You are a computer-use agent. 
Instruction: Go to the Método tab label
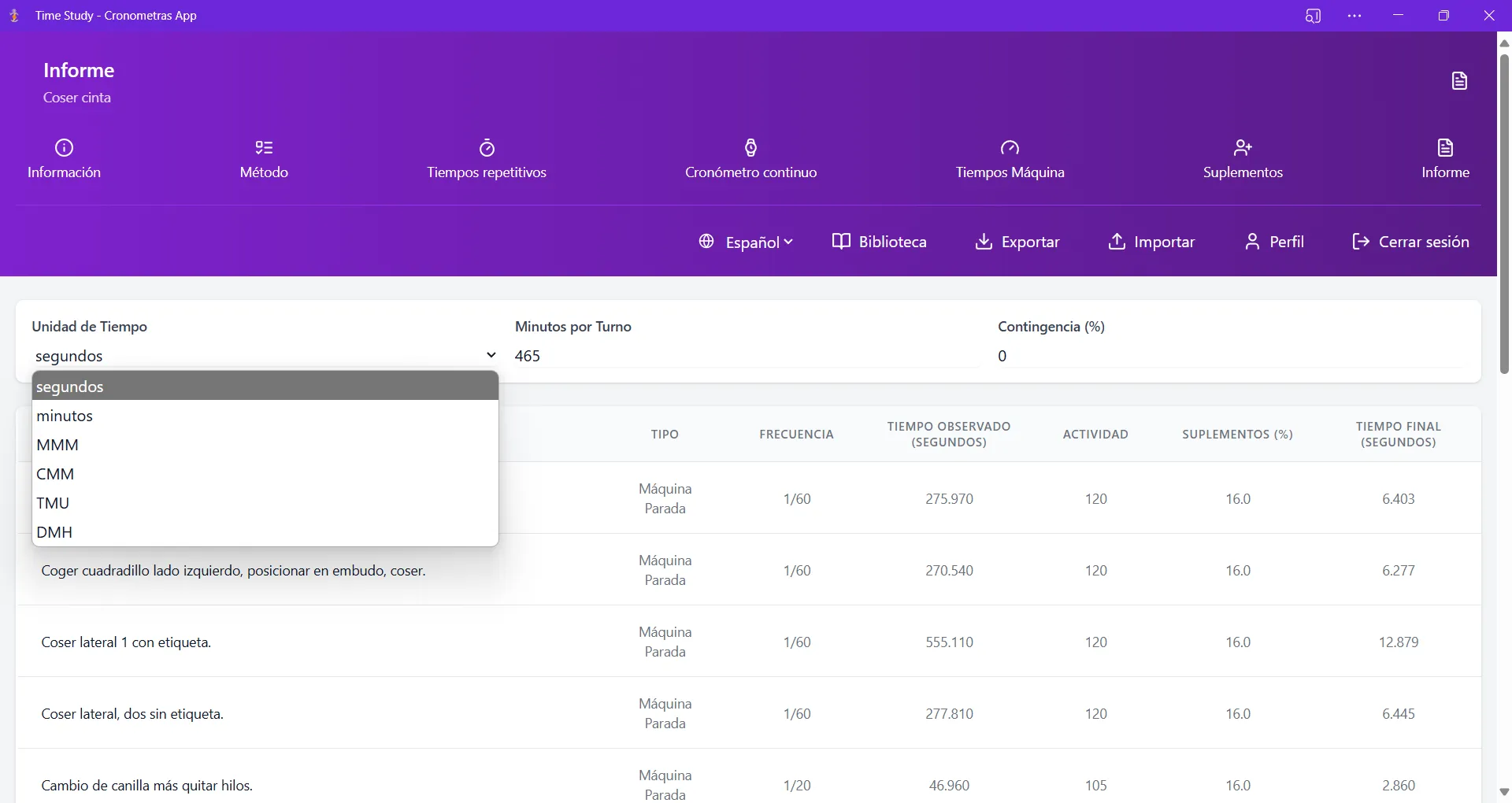tap(264, 172)
